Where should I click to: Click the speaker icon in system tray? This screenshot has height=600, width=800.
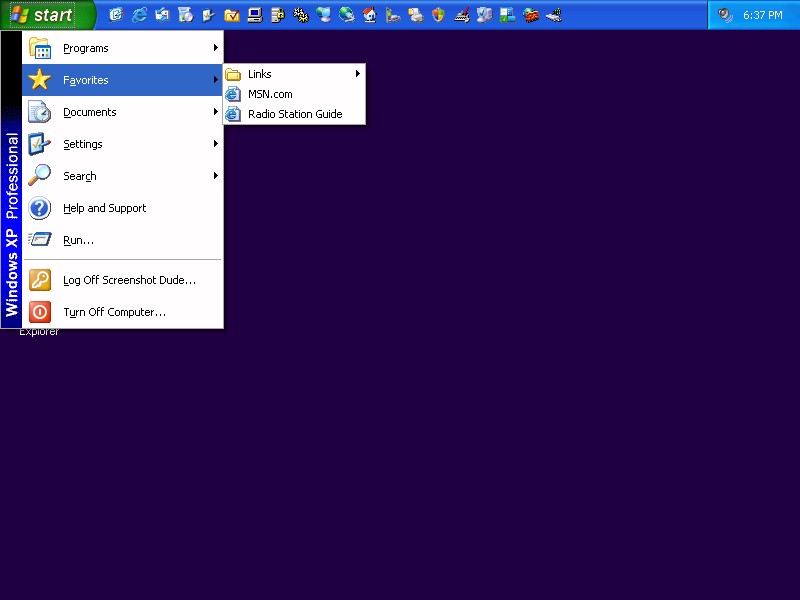click(724, 15)
